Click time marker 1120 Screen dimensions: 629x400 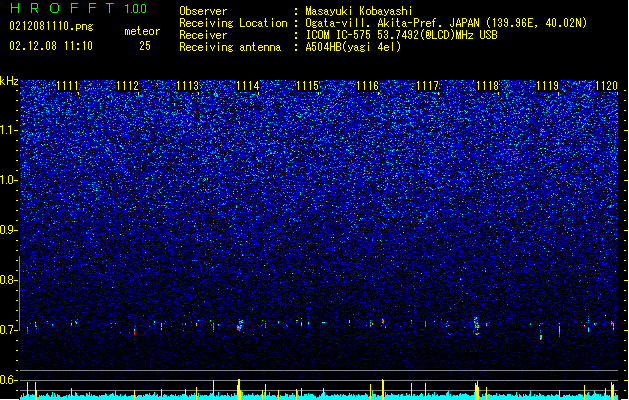point(607,86)
